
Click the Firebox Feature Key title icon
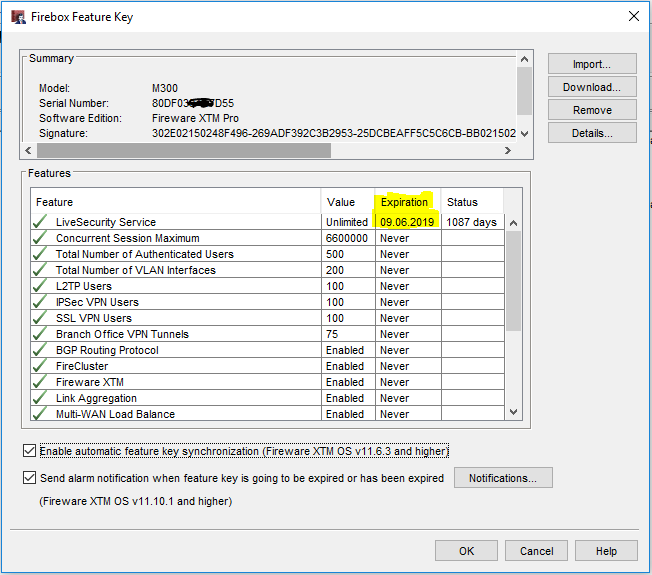point(18,17)
